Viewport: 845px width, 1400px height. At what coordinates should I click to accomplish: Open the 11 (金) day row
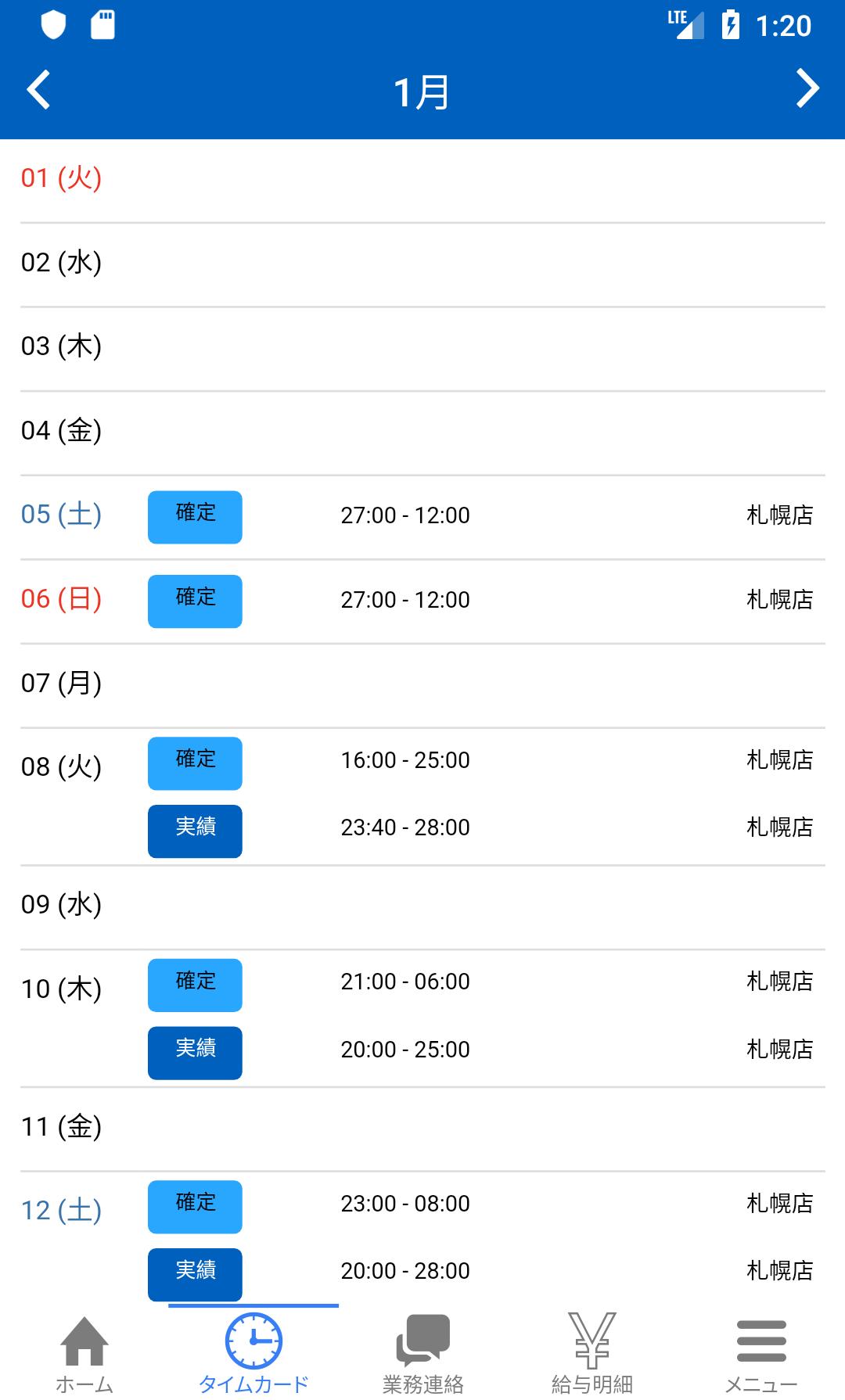pos(422,1129)
